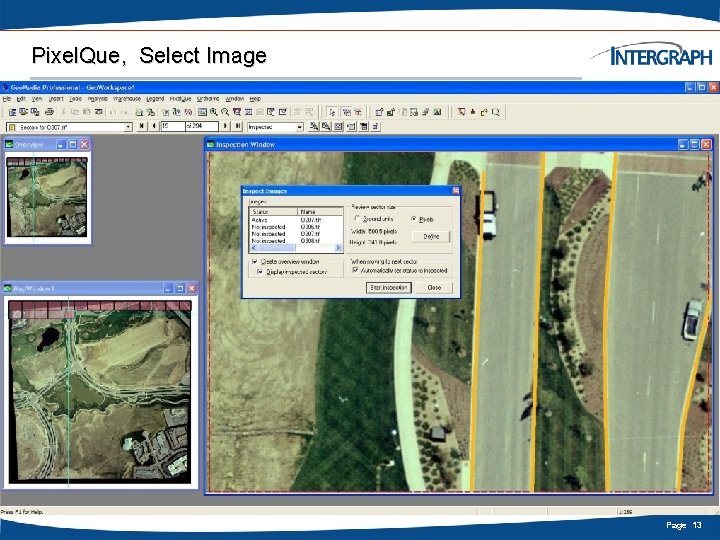Go to the previous sector
This screenshot has width=720, height=540.
(x=154, y=126)
